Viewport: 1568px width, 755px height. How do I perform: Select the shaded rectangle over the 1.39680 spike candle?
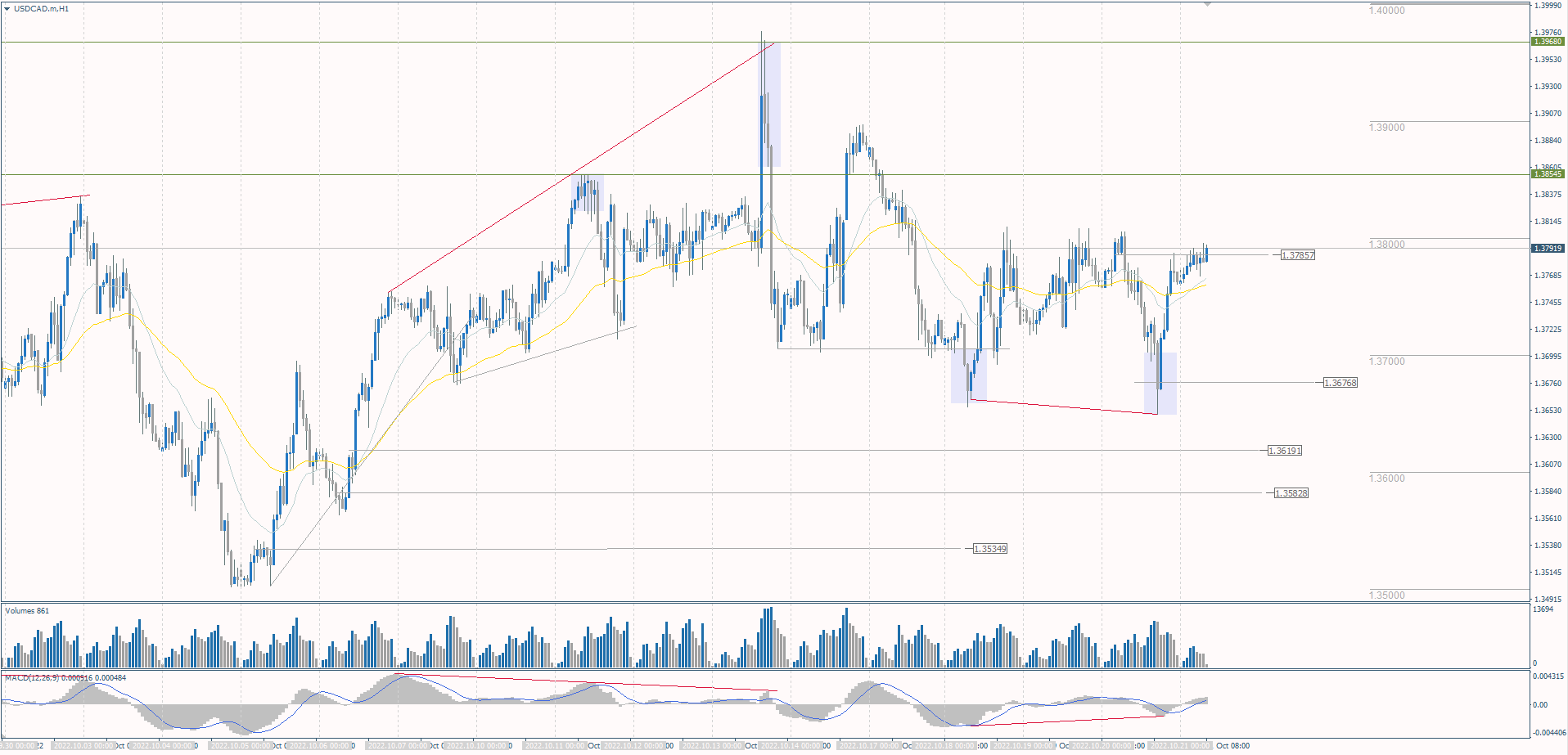click(770, 104)
